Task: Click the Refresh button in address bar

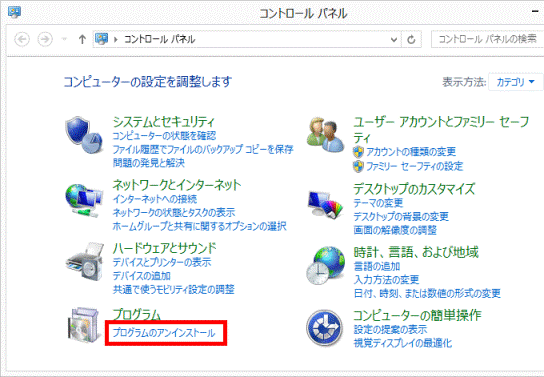Action: tap(411, 40)
